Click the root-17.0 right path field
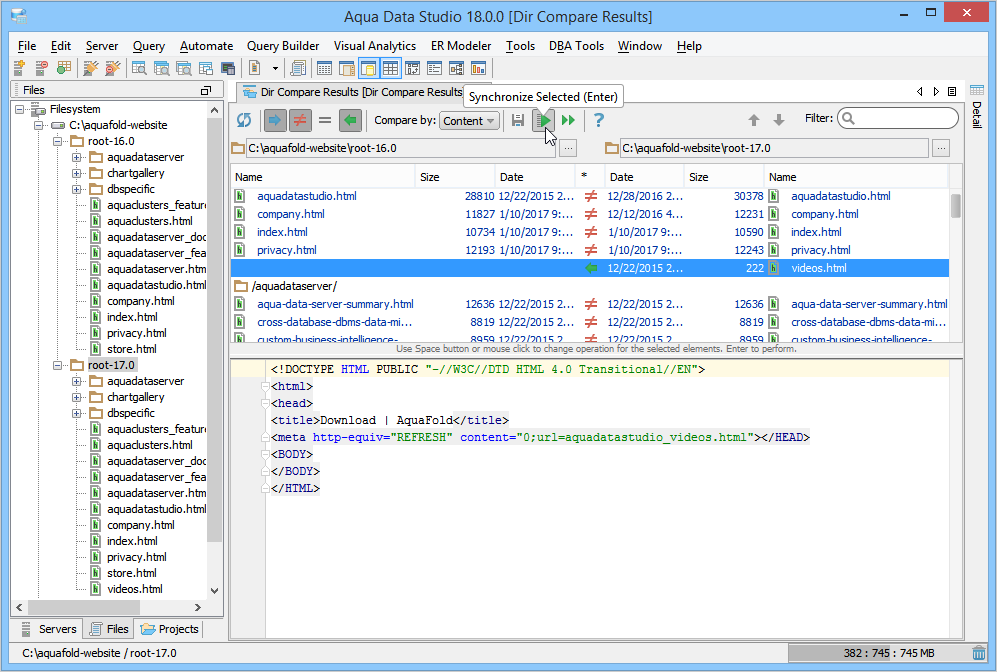This screenshot has width=997, height=672. 774,148
